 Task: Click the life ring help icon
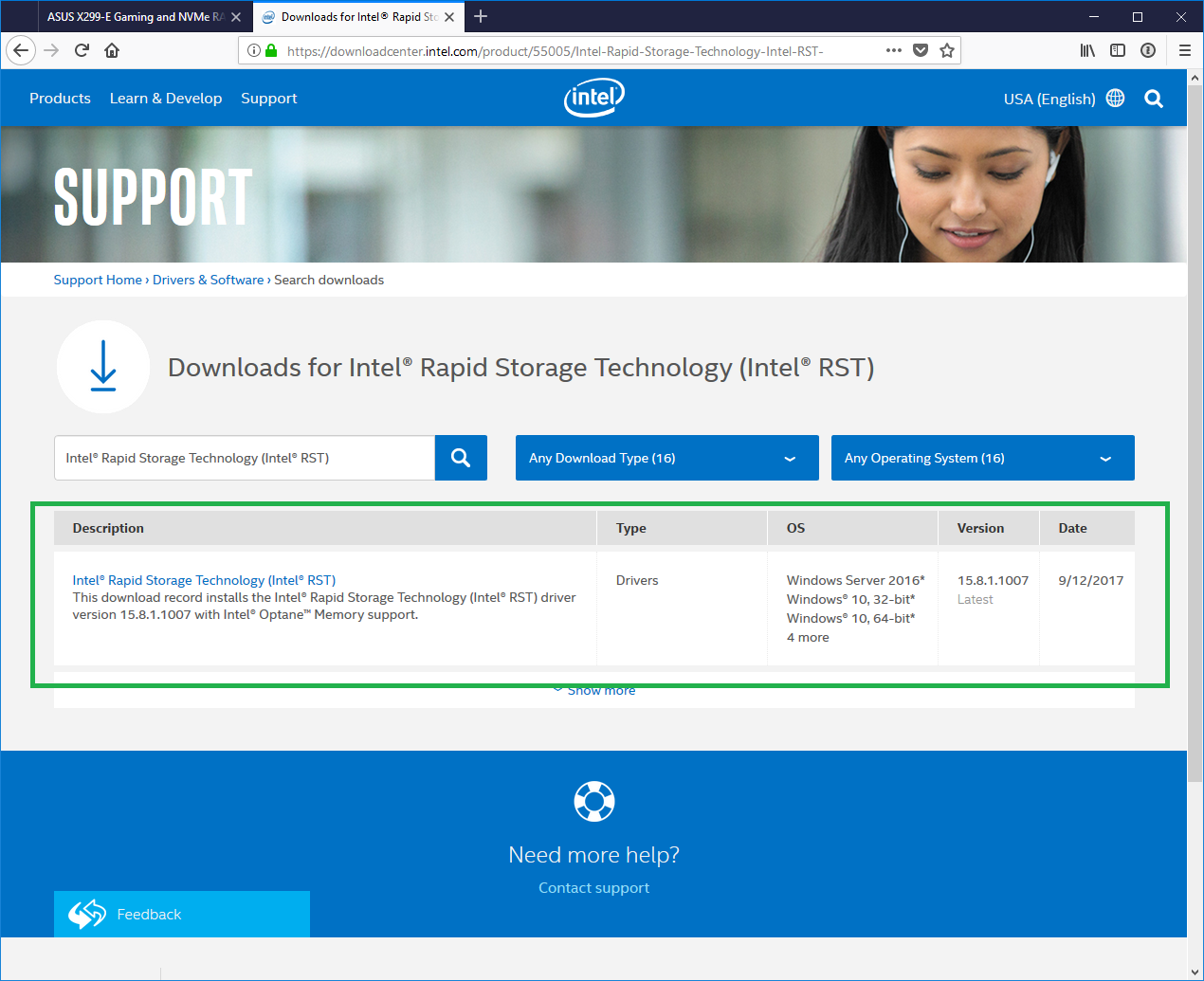[x=594, y=801]
